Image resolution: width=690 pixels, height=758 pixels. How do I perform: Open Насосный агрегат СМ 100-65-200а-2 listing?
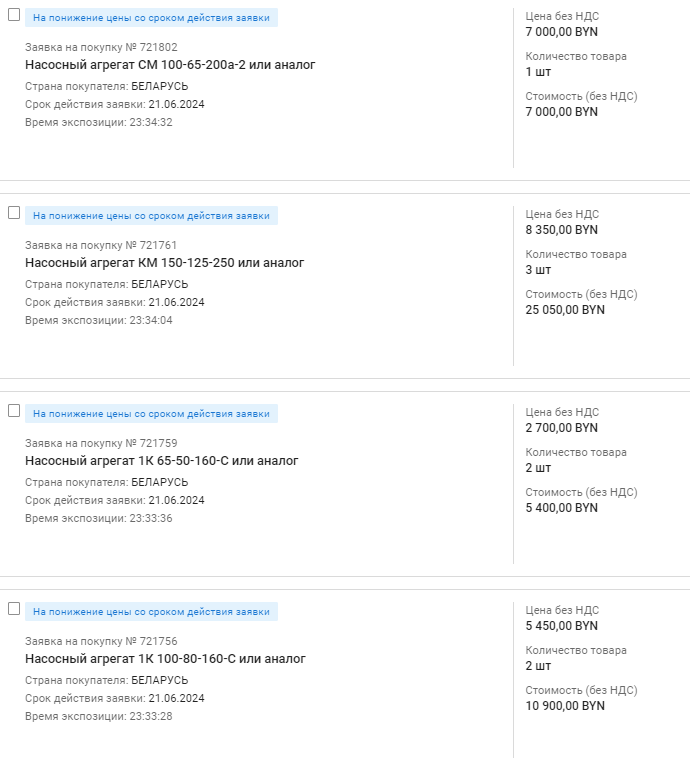pyautogui.click(x=170, y=65)
